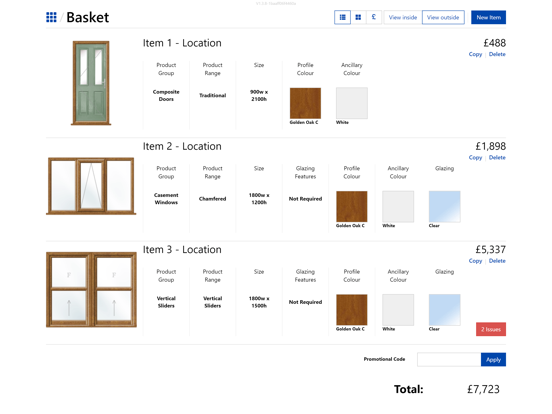This screenshot has height=414, width=552.
Task: Click the 1800w x 1500h size
Action: click(259, 302)
